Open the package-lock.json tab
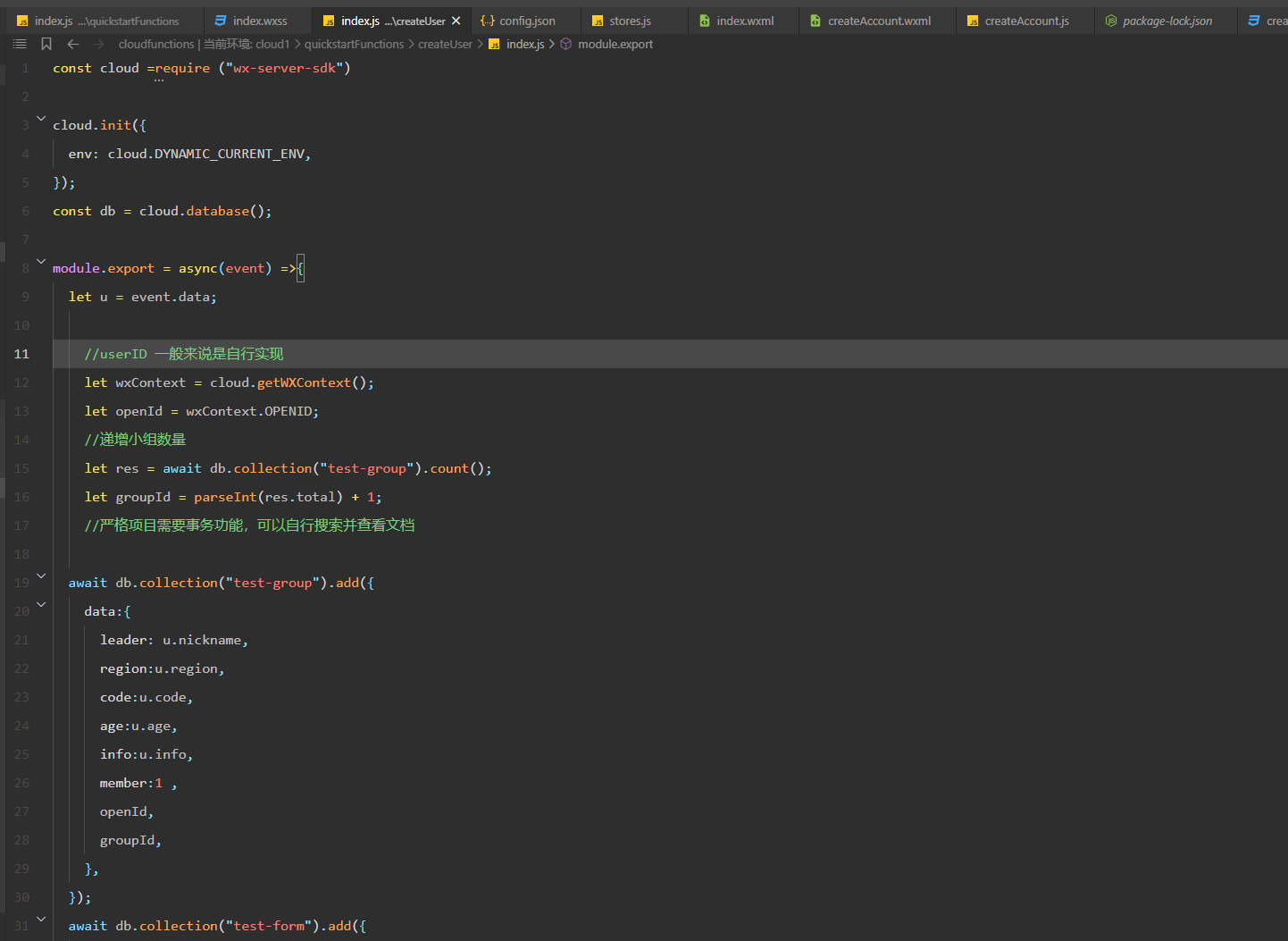 pyautogui.click(x=1166, y=21)
